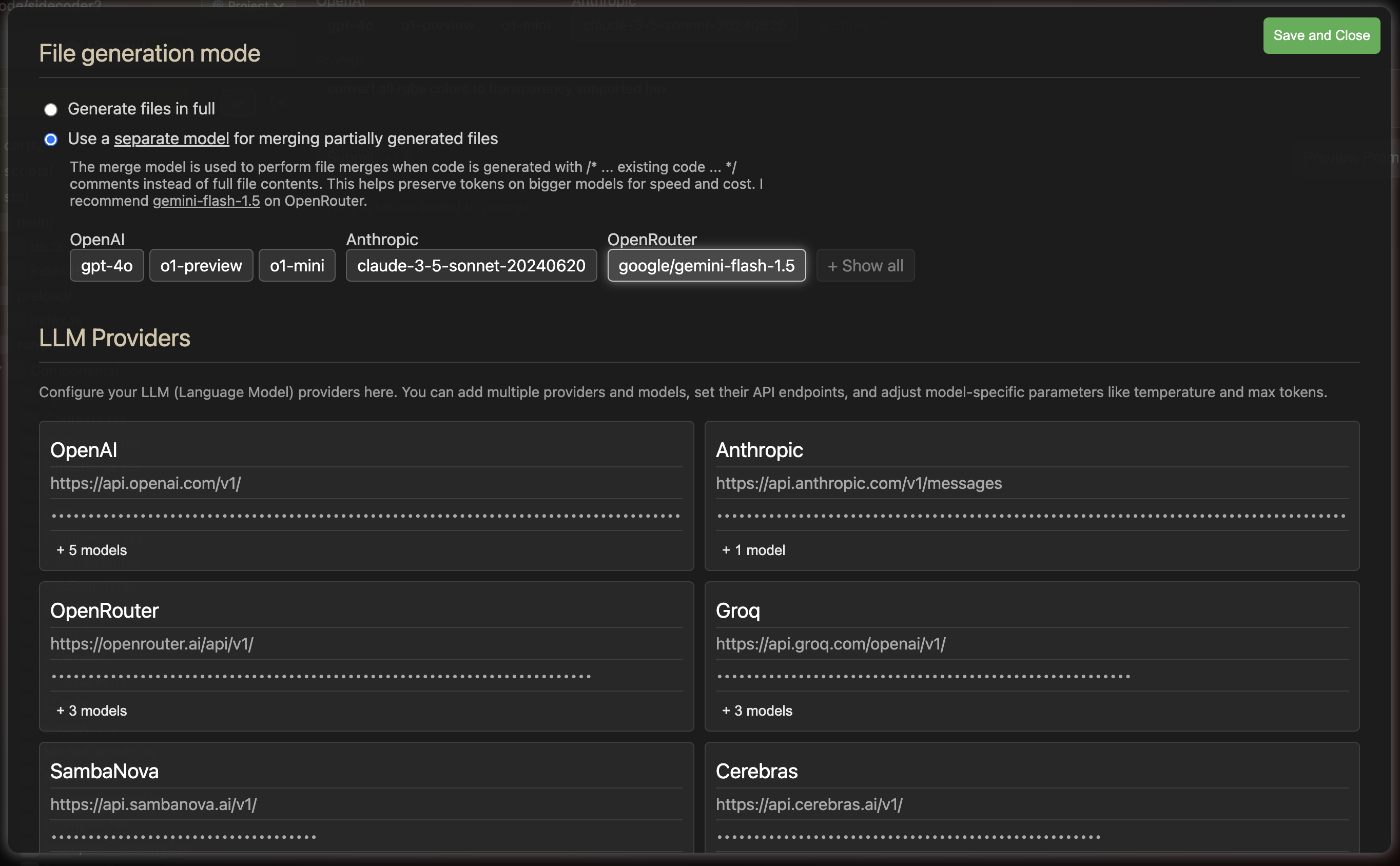Click the 'separate model' underlined link
Screen dimensions: 1400x866
coord(171,139)
